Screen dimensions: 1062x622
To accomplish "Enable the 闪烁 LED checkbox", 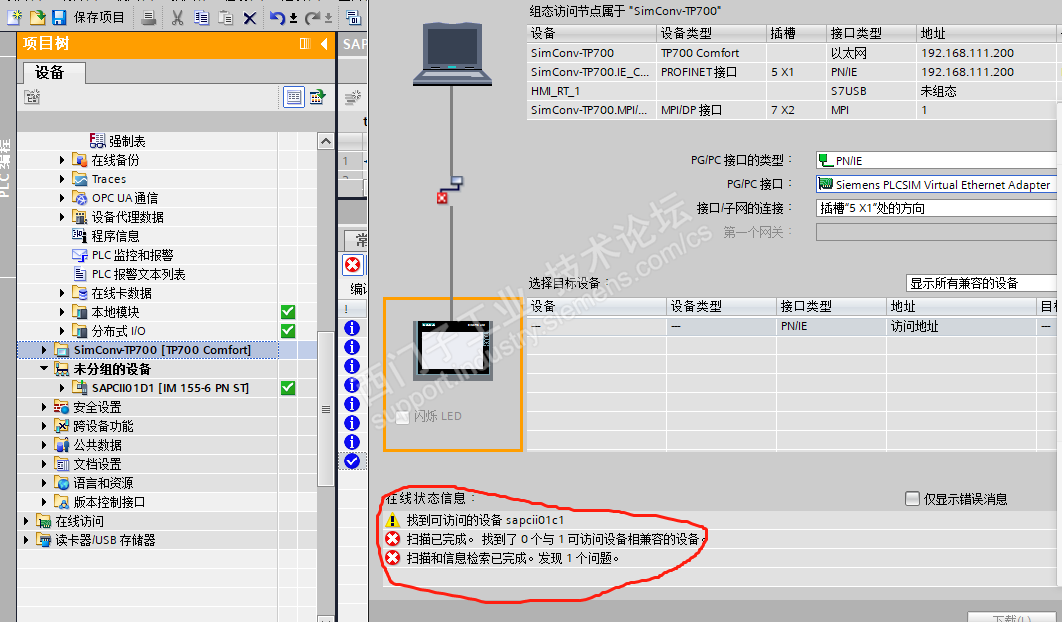I will [402, 416].
